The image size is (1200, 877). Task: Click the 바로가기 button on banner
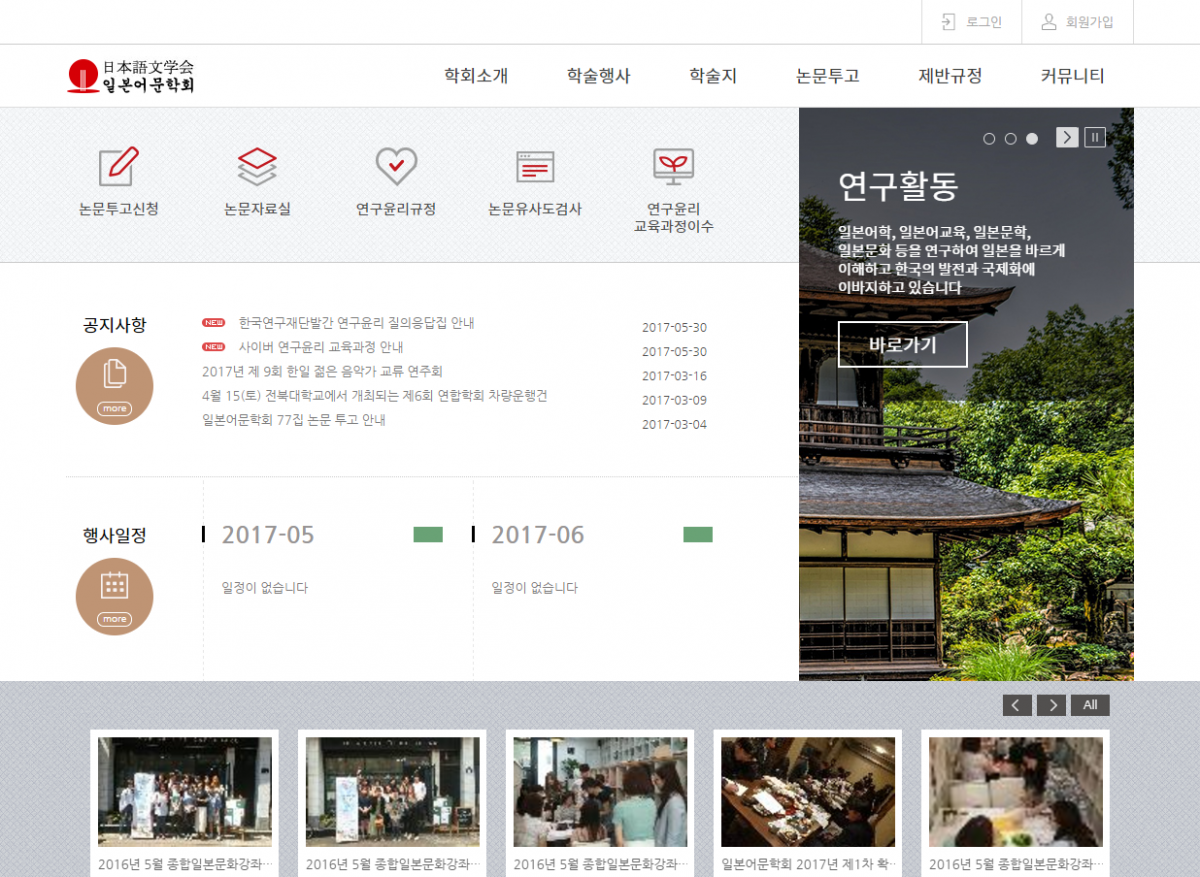(902, 345)
